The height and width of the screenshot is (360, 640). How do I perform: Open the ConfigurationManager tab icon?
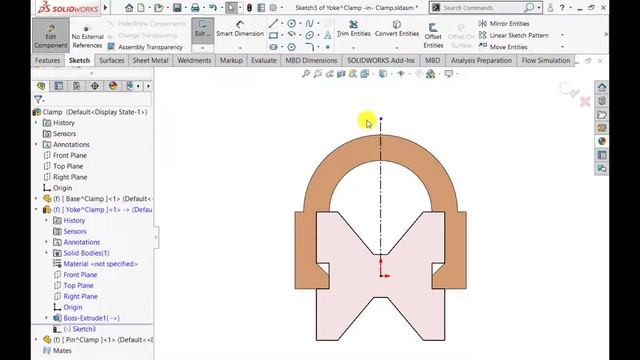[x=76, y=86]
